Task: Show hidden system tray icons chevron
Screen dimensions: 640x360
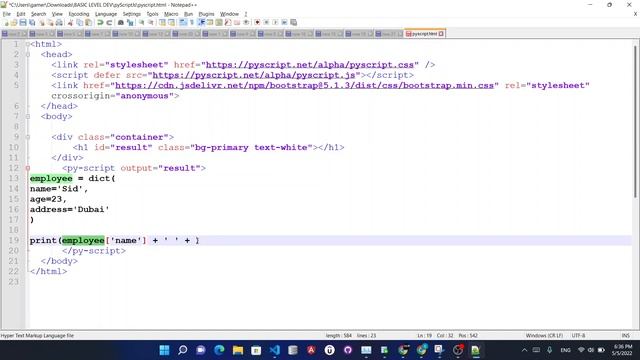Action: [x=524, y=350]
